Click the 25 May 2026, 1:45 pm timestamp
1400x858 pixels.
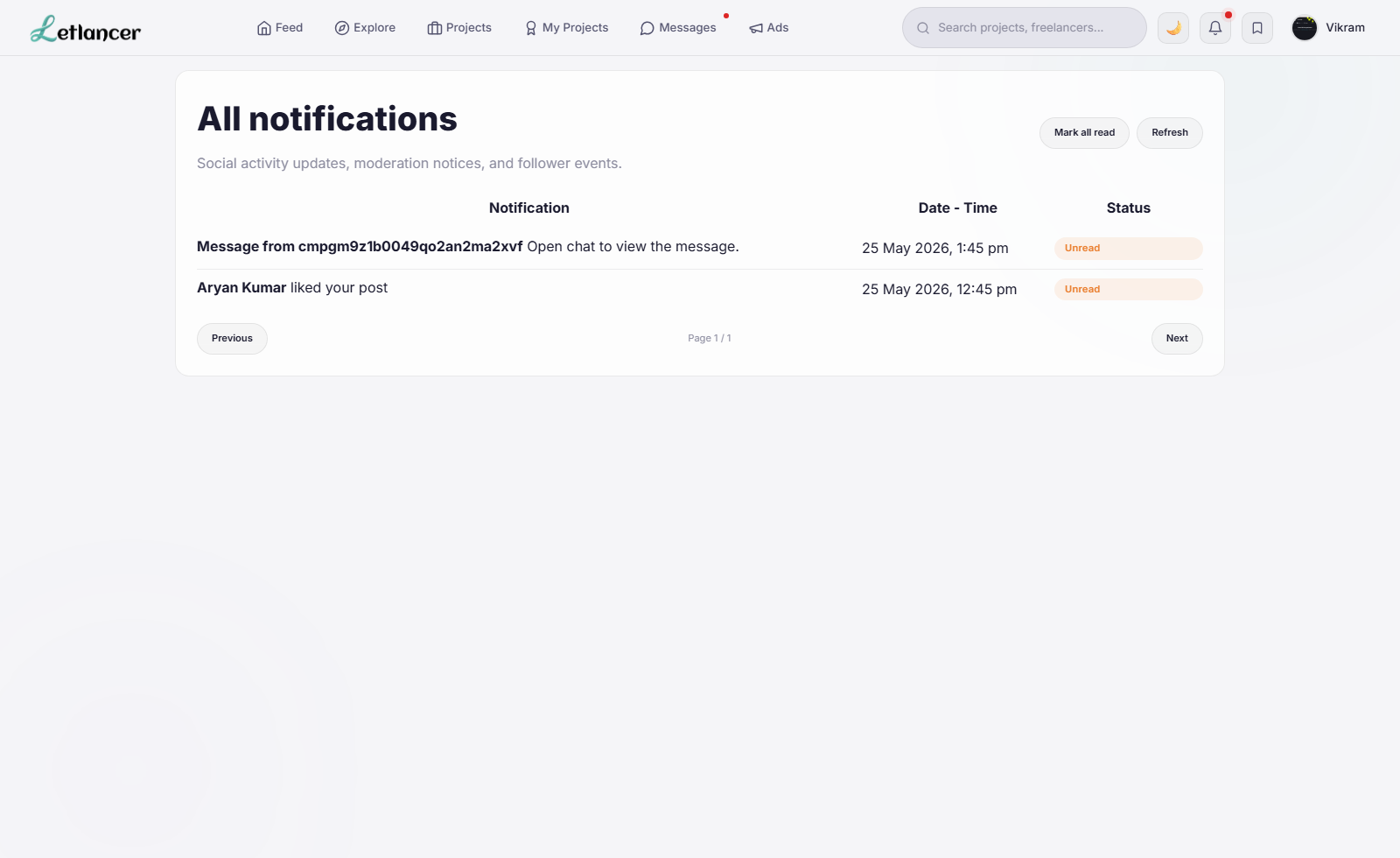tap(935, 249)
